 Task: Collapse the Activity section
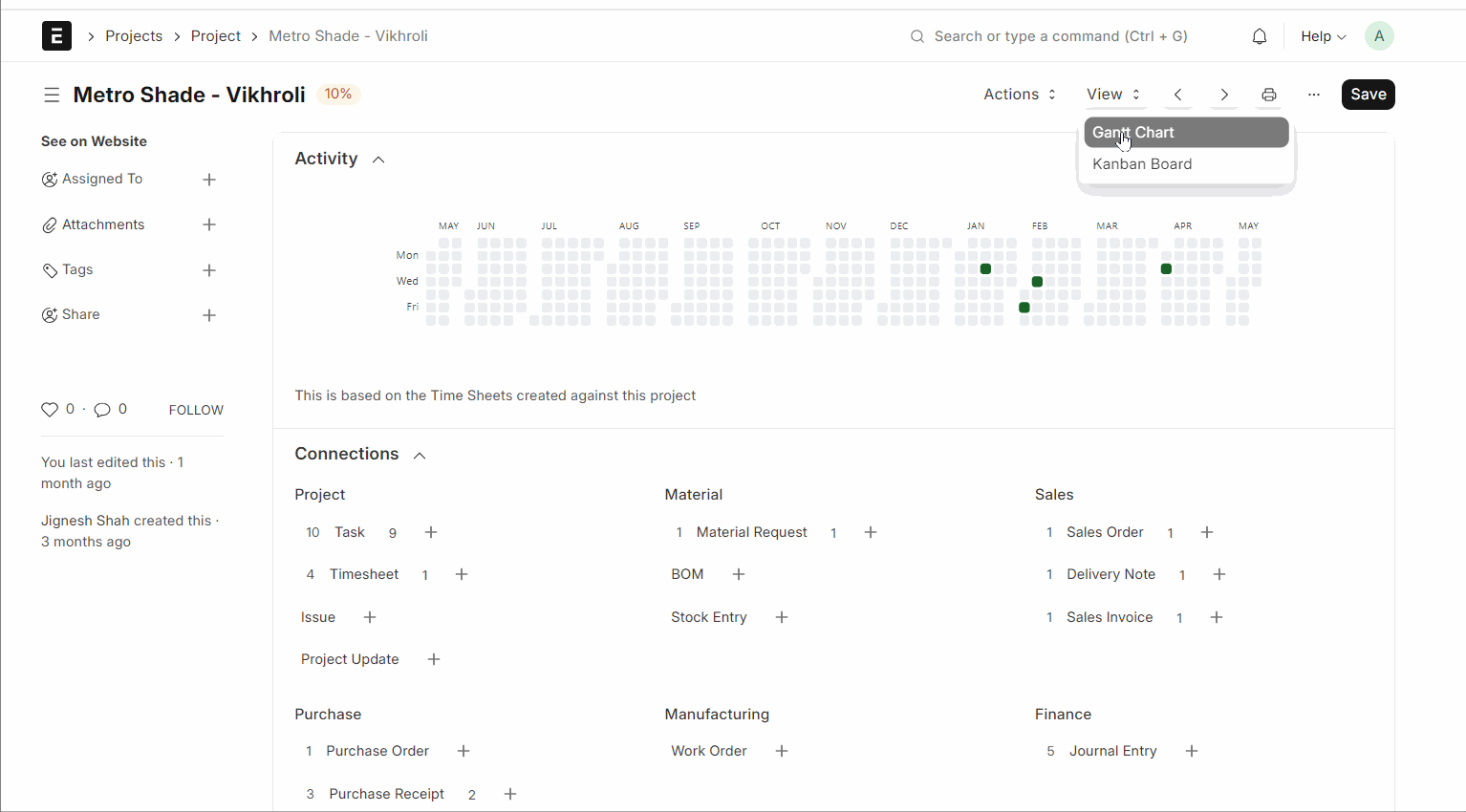(378, 160)
